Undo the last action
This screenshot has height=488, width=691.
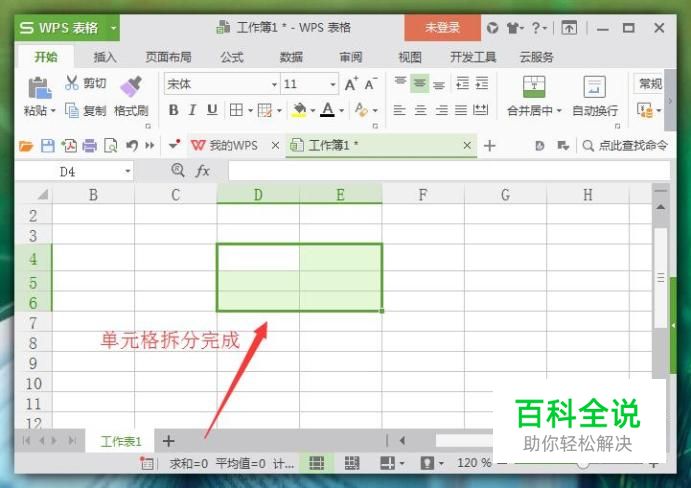(x=131, y=145)
